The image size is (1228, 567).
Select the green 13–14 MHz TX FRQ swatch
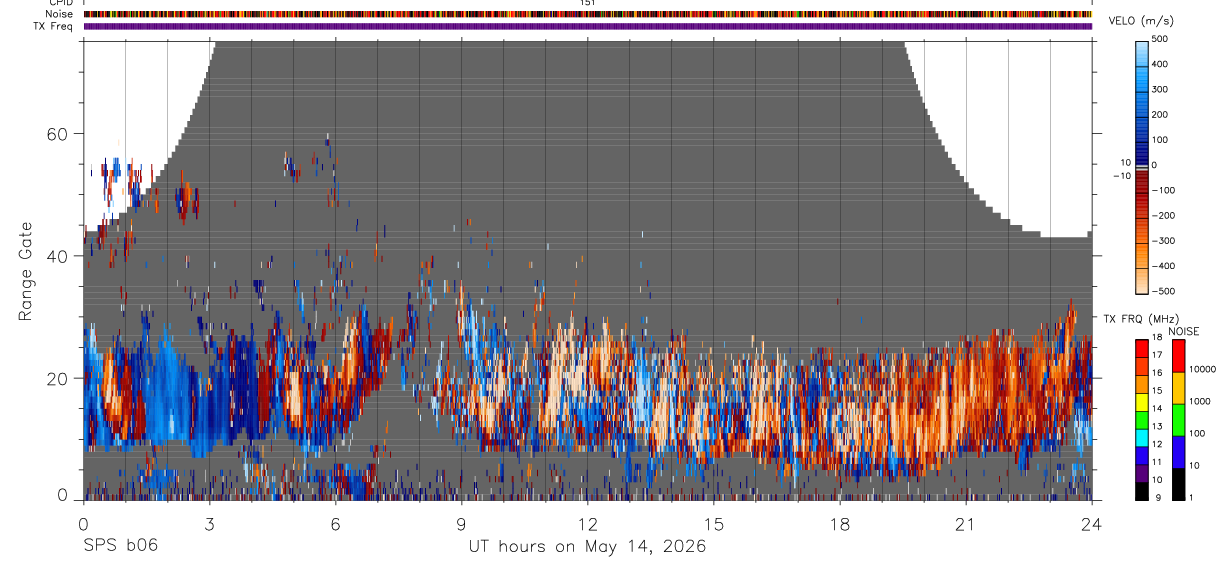point(1142,420)
